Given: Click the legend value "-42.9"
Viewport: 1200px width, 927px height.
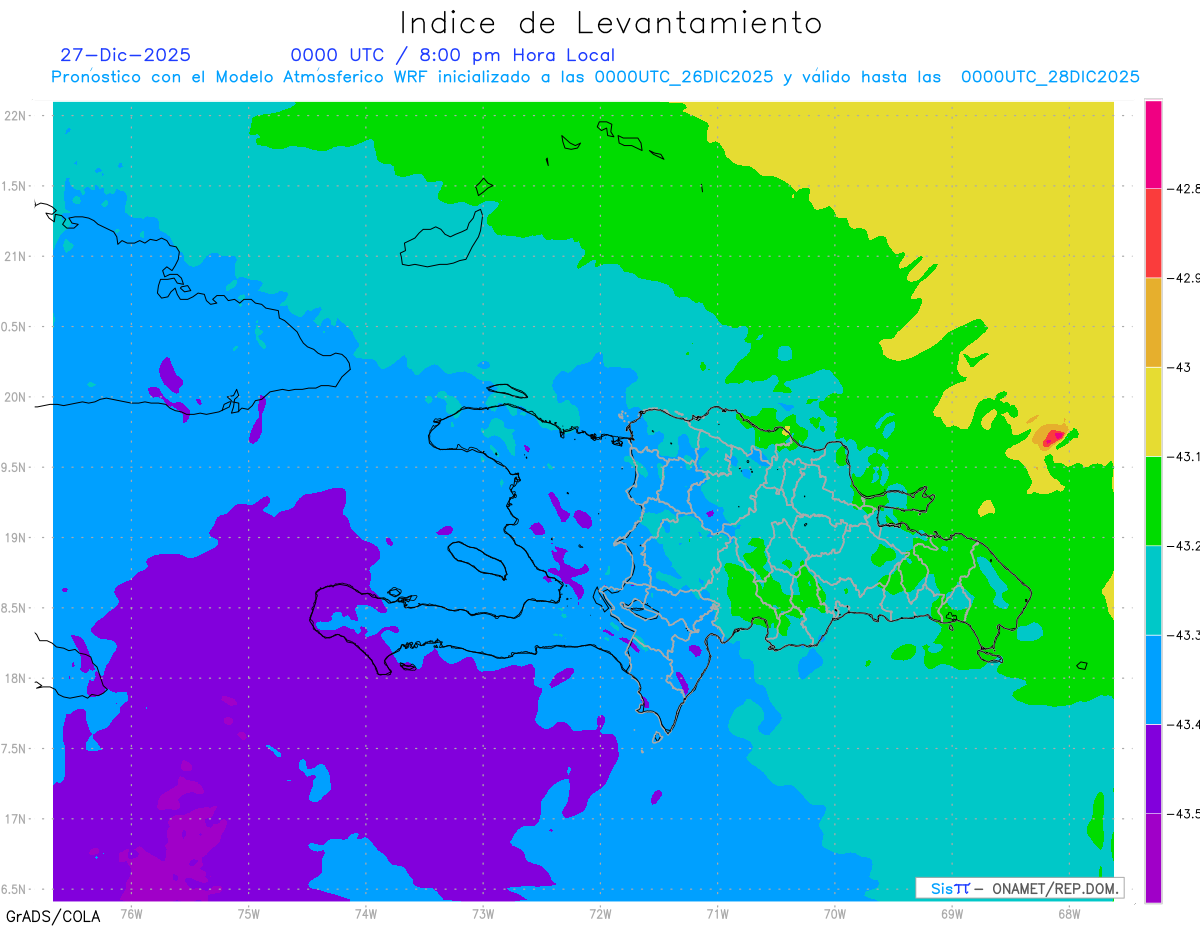Looking at the screenshot, I should coord(1184,278).
